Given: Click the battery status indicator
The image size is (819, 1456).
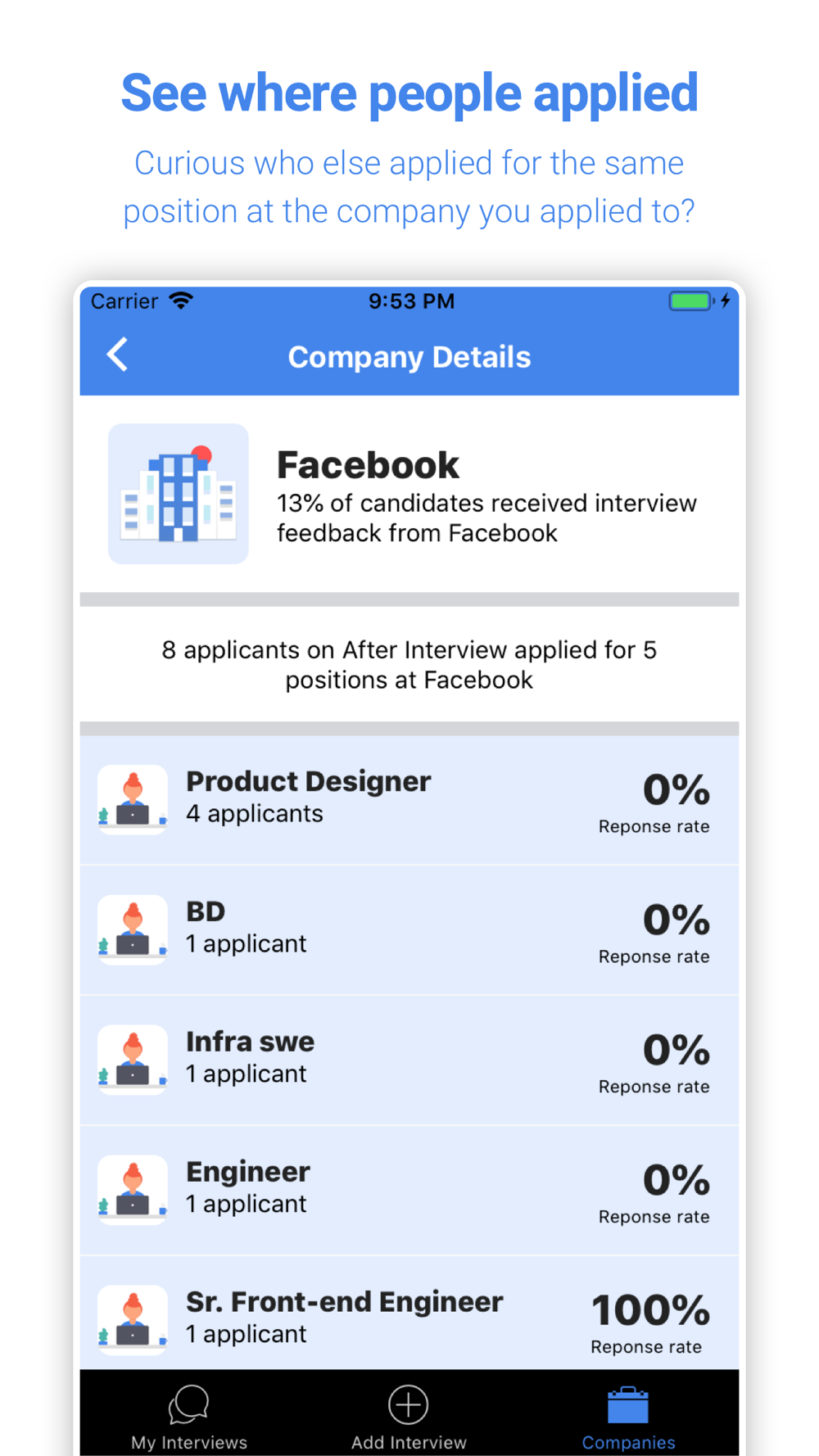Looking at the screenshot, I should 690,301.
